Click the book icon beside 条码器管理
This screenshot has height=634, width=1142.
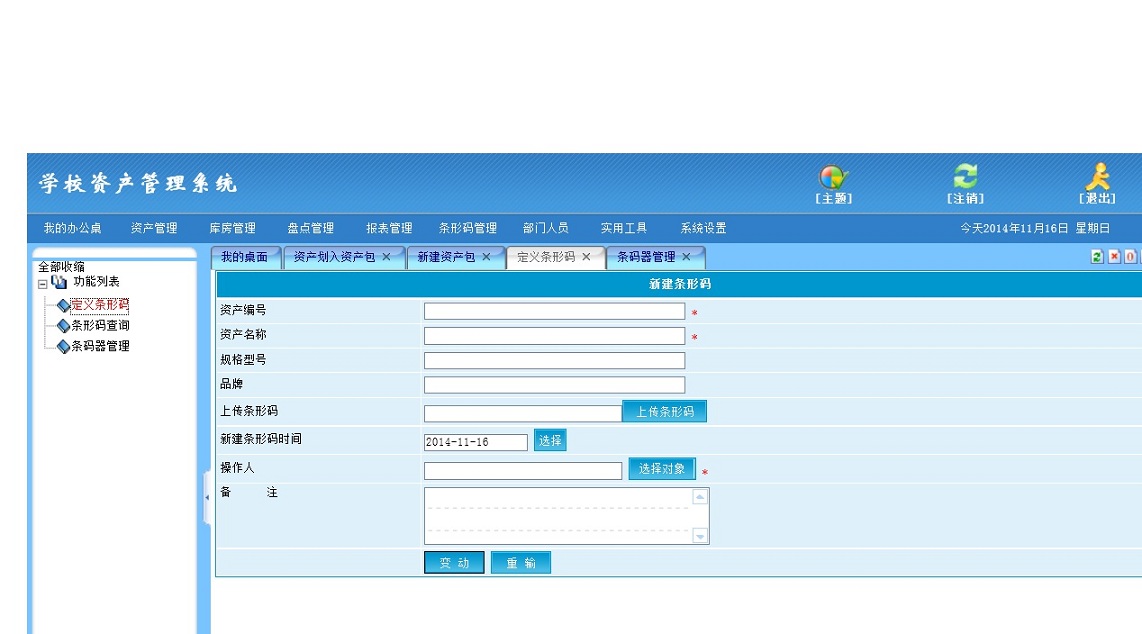click(x=63, y=347)
